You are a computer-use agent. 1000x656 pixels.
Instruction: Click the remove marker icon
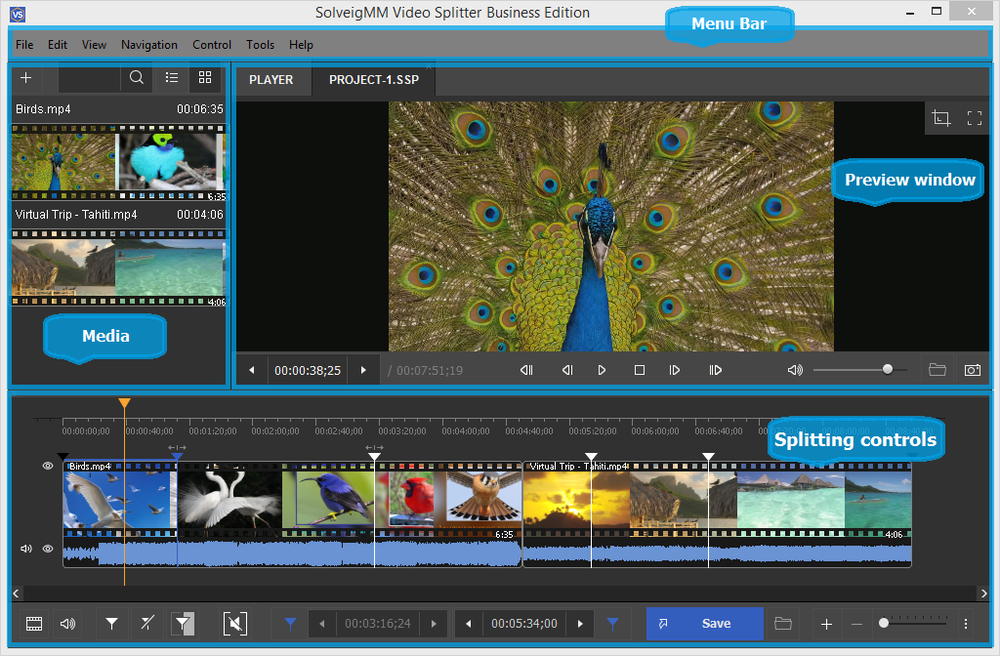coord(147,624)
